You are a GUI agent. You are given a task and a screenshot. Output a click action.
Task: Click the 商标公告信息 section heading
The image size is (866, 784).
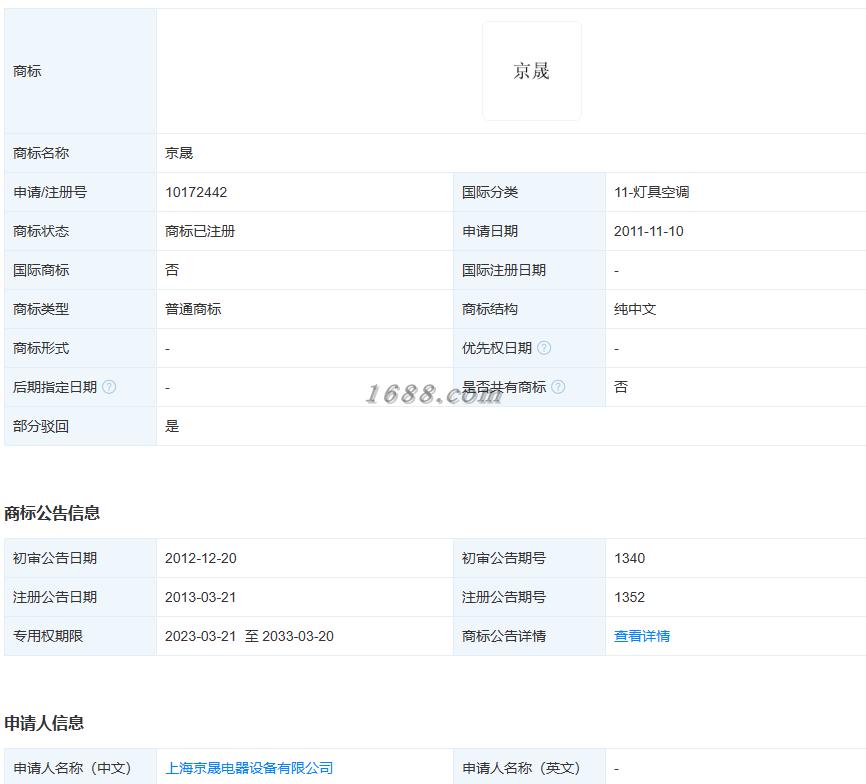(x=52, y=513)
